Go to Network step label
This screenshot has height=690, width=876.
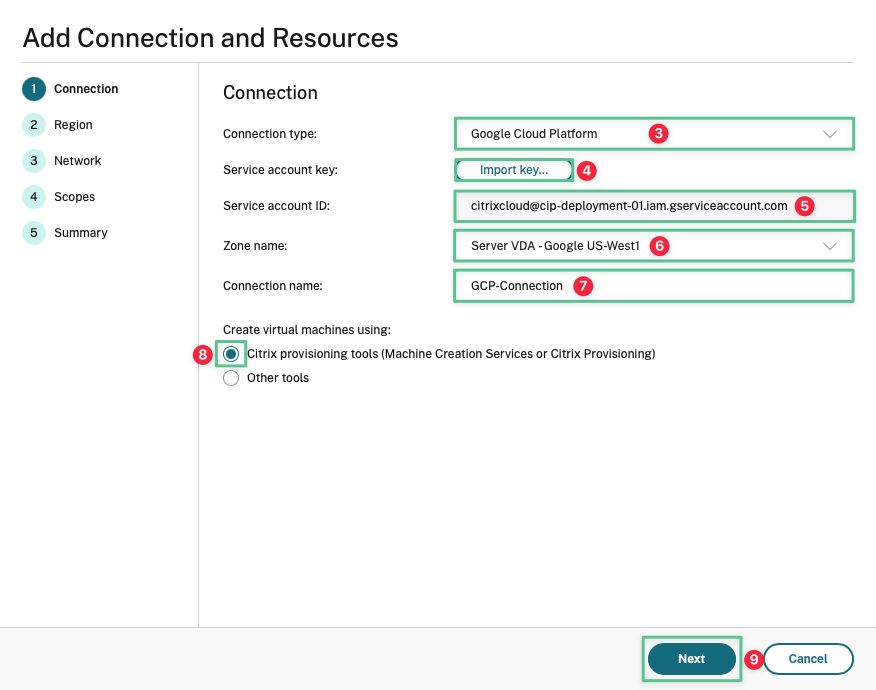pyautogui.click(x=78, y=161)
